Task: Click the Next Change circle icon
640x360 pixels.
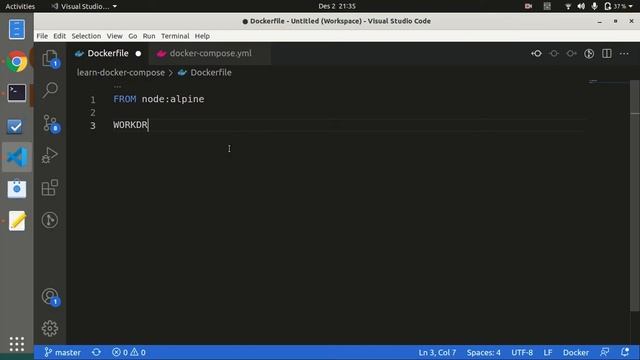Action: pos(571,53)
